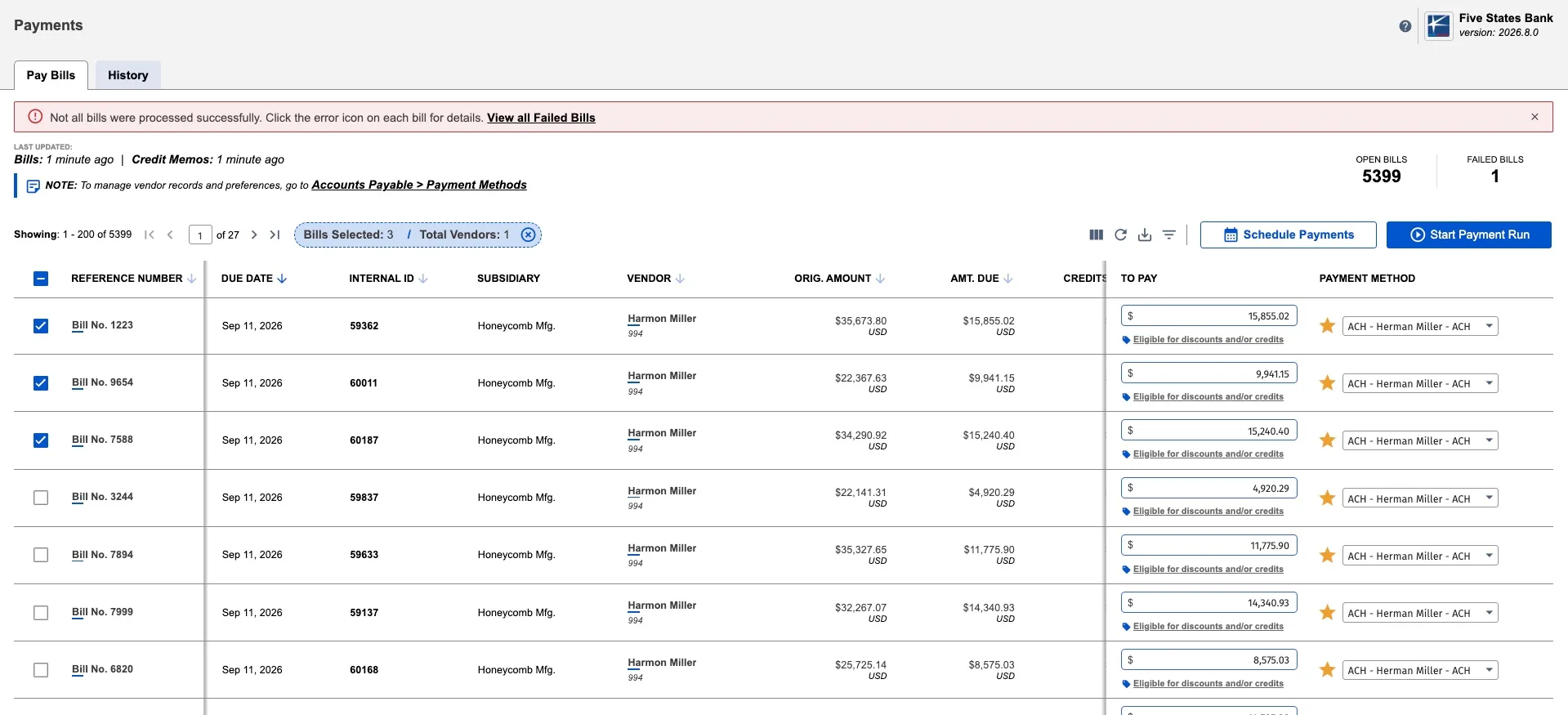Select the Pay Bills tab
1568x715 pixels.
coord(51,75)
